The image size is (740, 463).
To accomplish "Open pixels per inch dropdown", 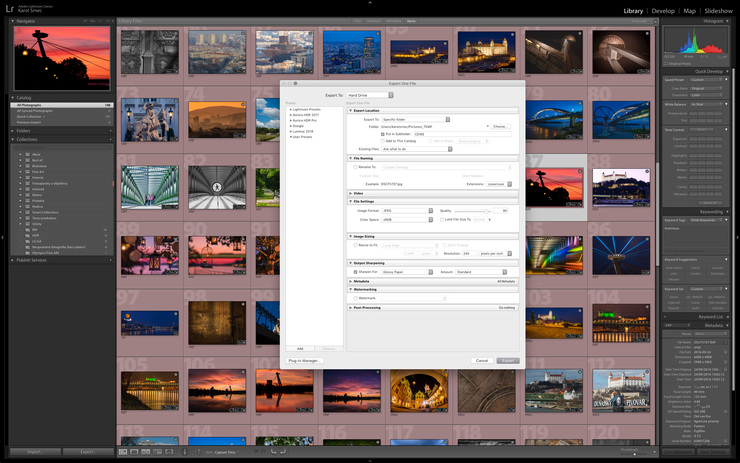I will click(x=496, y=253).
